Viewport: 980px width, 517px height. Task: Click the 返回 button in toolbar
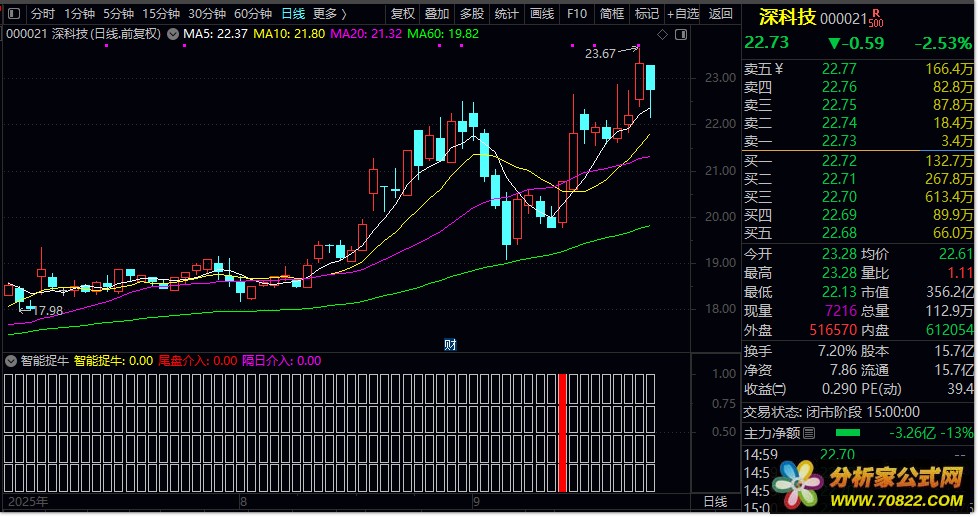tap(720, 14)
